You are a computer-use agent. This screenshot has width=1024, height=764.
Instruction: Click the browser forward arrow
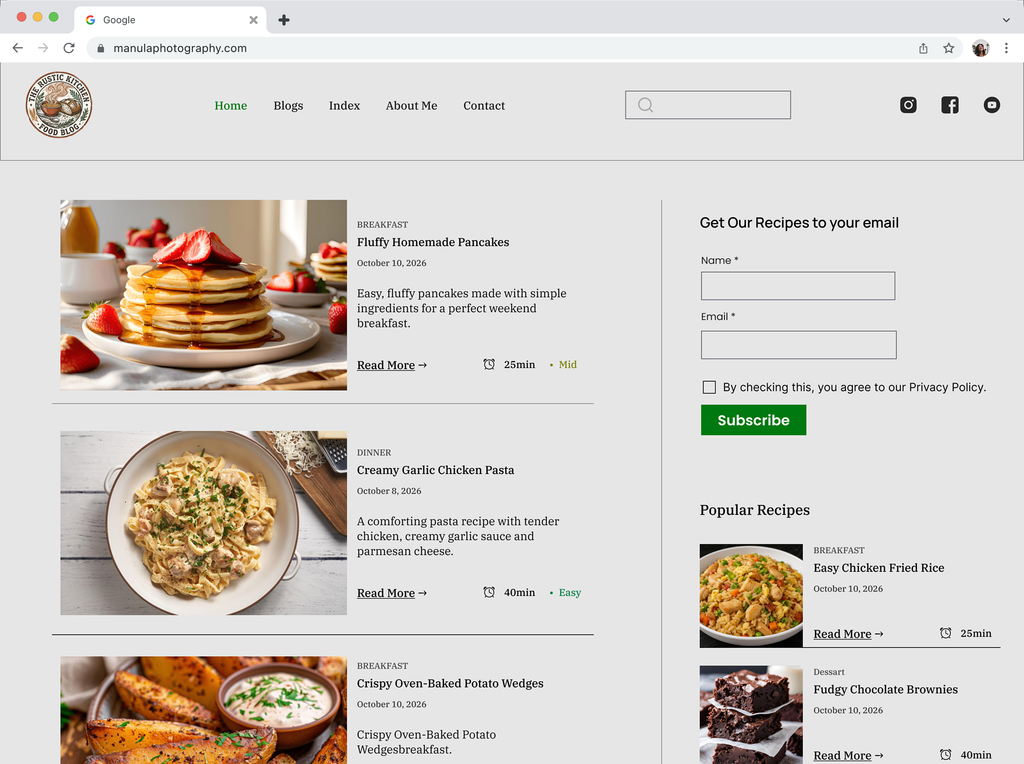(43, 48)
